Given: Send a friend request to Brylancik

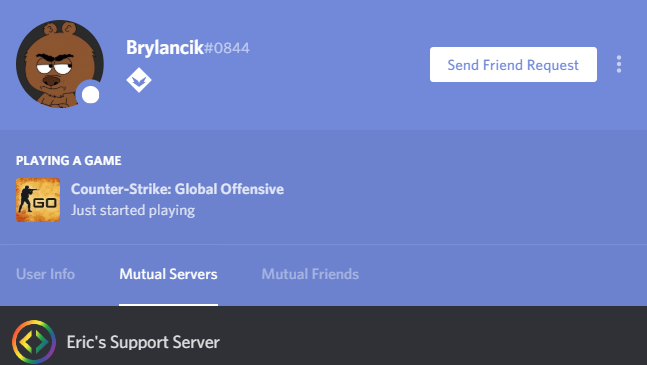Looking at the screenshot, I should pos(513,64).
